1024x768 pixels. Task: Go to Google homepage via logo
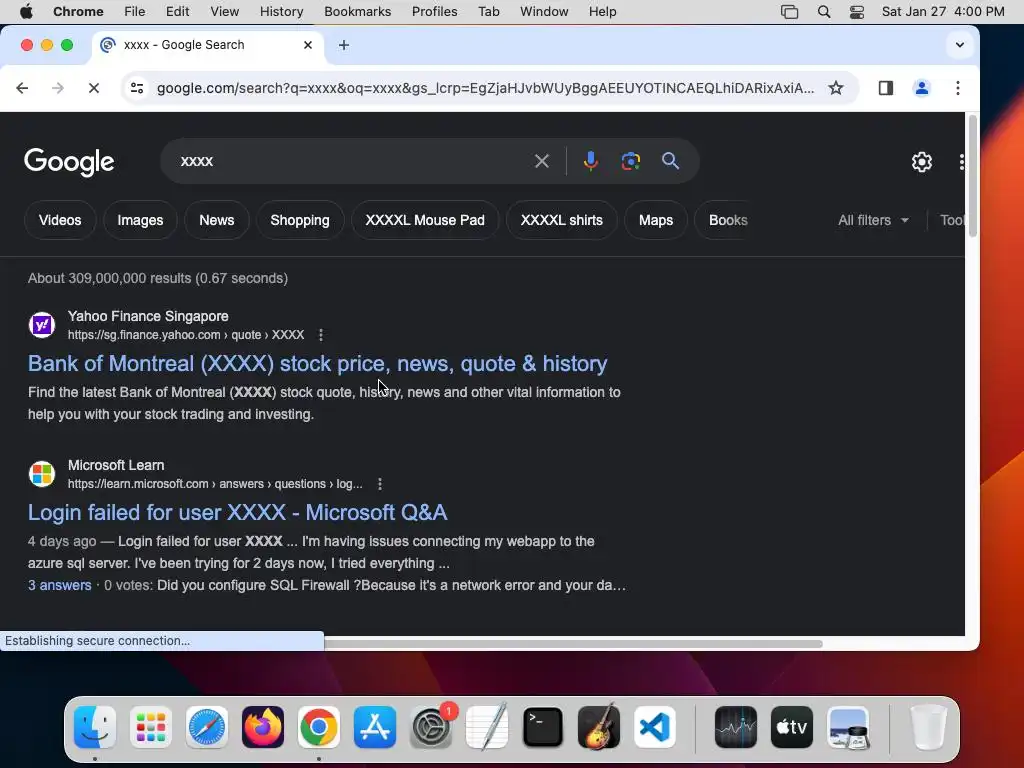click(x=69, y=162)
